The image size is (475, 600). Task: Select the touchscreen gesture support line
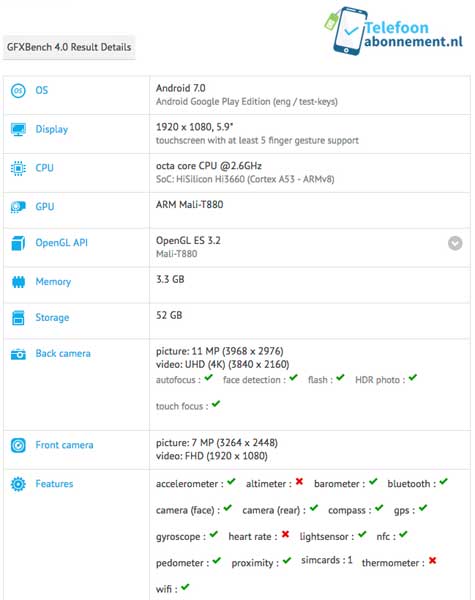click(257, 141)
